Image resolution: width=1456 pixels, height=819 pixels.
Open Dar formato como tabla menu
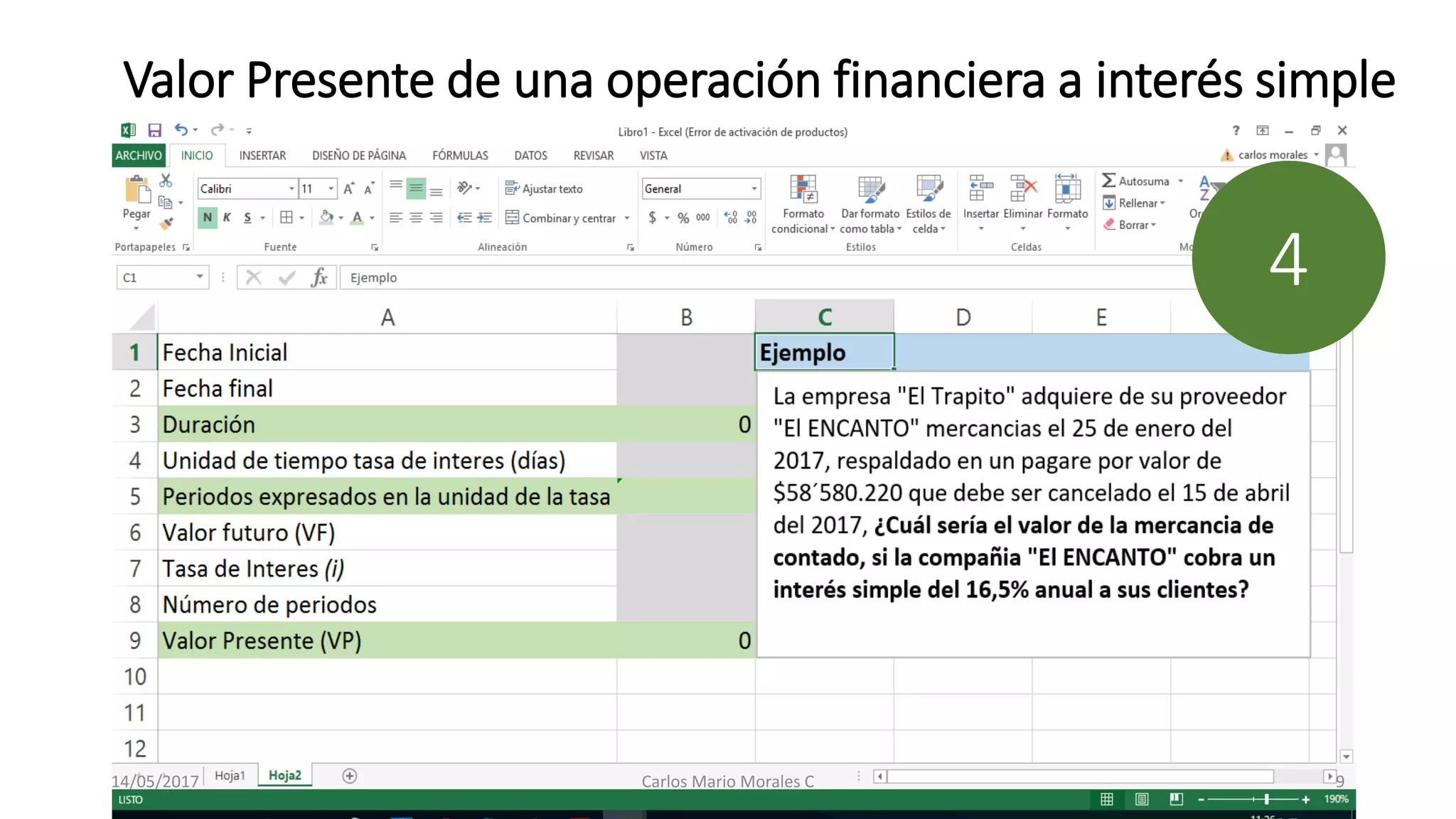tap(870, 205)
